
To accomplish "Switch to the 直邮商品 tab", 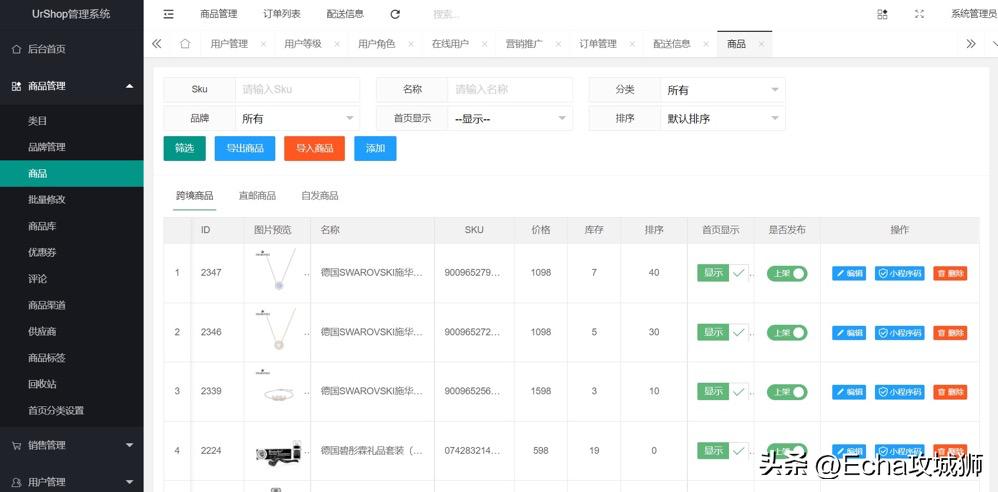I will 257,195.
